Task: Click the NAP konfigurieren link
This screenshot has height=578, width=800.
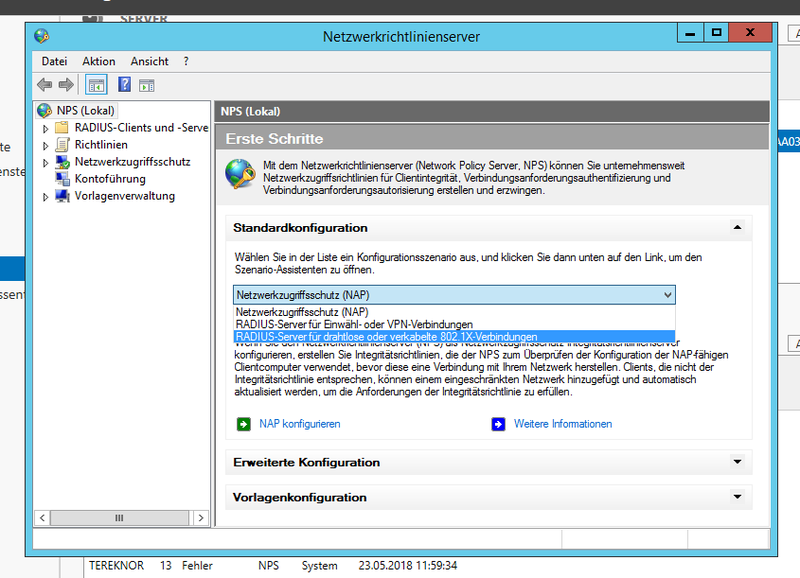Action: coord(299,424)
